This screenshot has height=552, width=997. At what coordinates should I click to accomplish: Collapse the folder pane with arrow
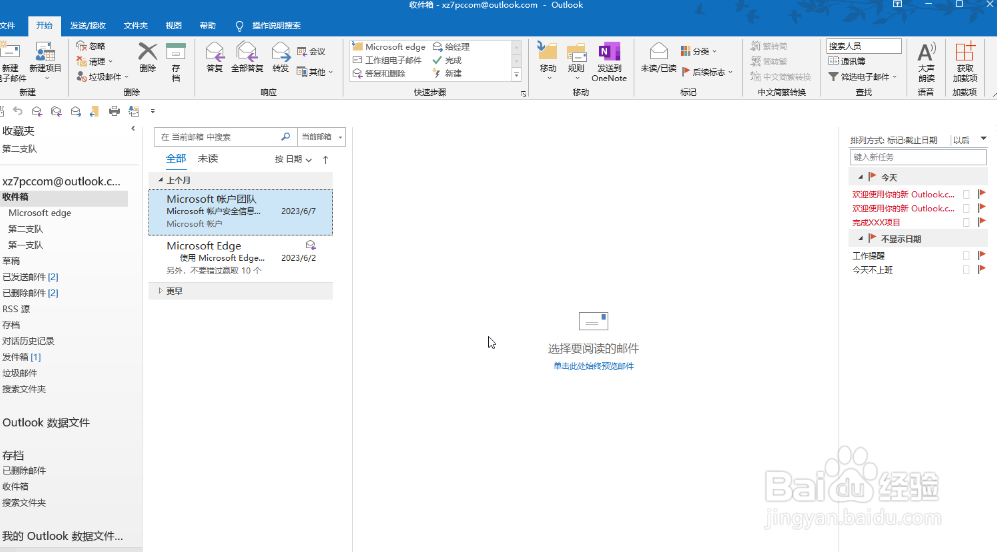(133, 128)
